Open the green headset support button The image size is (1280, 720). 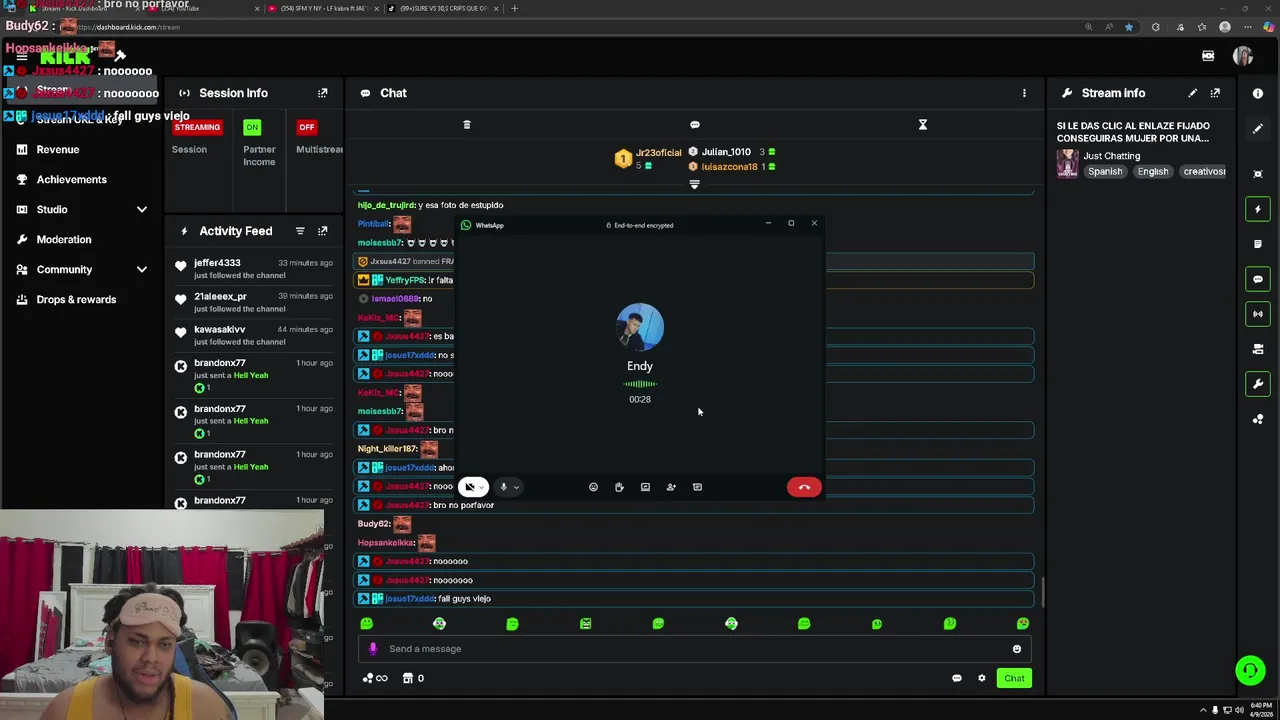1250,670
